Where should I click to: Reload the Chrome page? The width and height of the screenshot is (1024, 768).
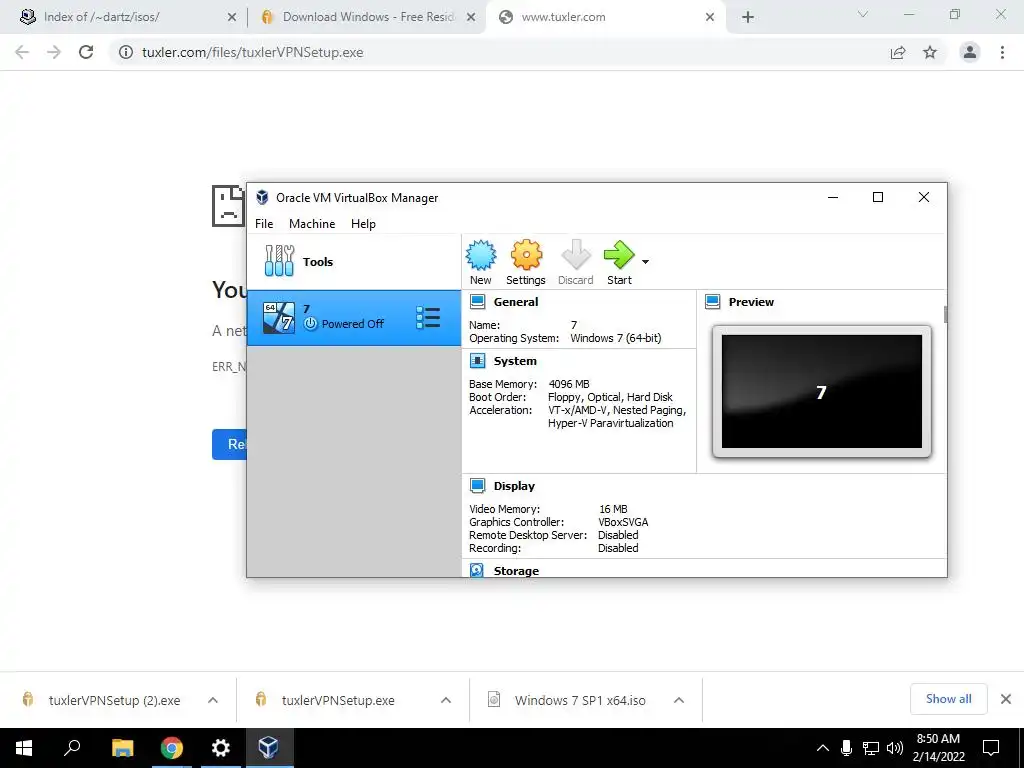[86, 52]
